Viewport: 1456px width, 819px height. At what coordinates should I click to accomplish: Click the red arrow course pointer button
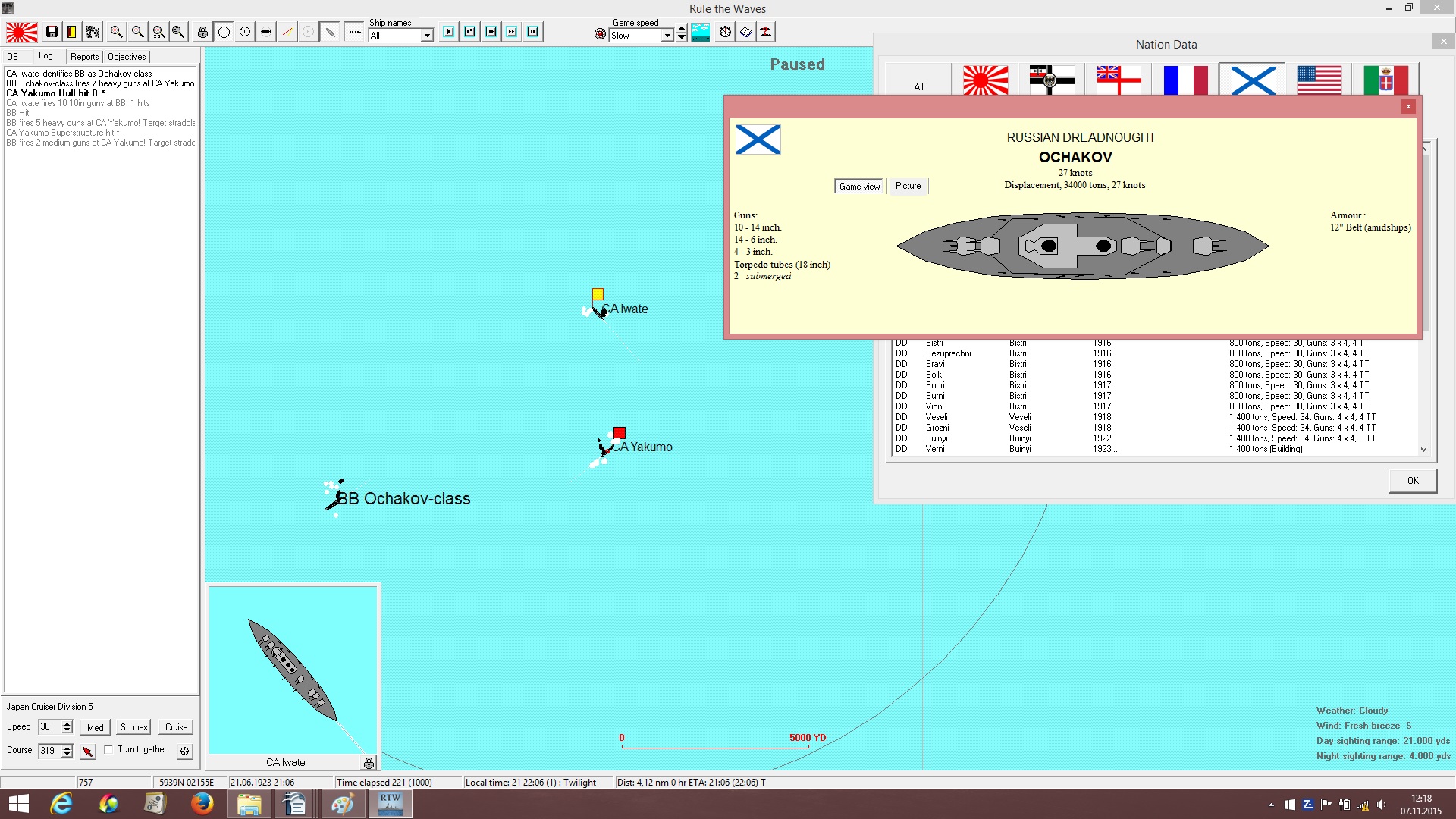pyautogui.click(x=88, y=751)
